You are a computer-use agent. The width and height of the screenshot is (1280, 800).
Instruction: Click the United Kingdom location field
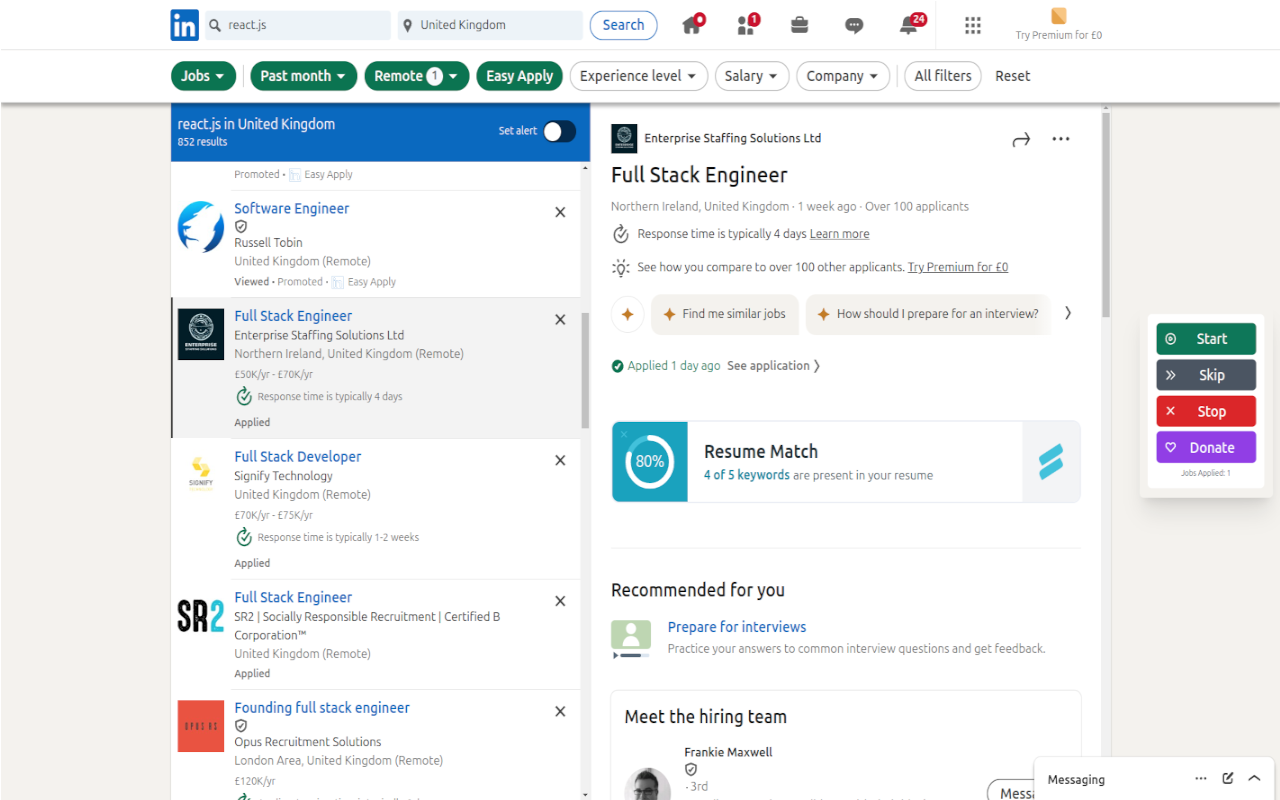point(490,25)
